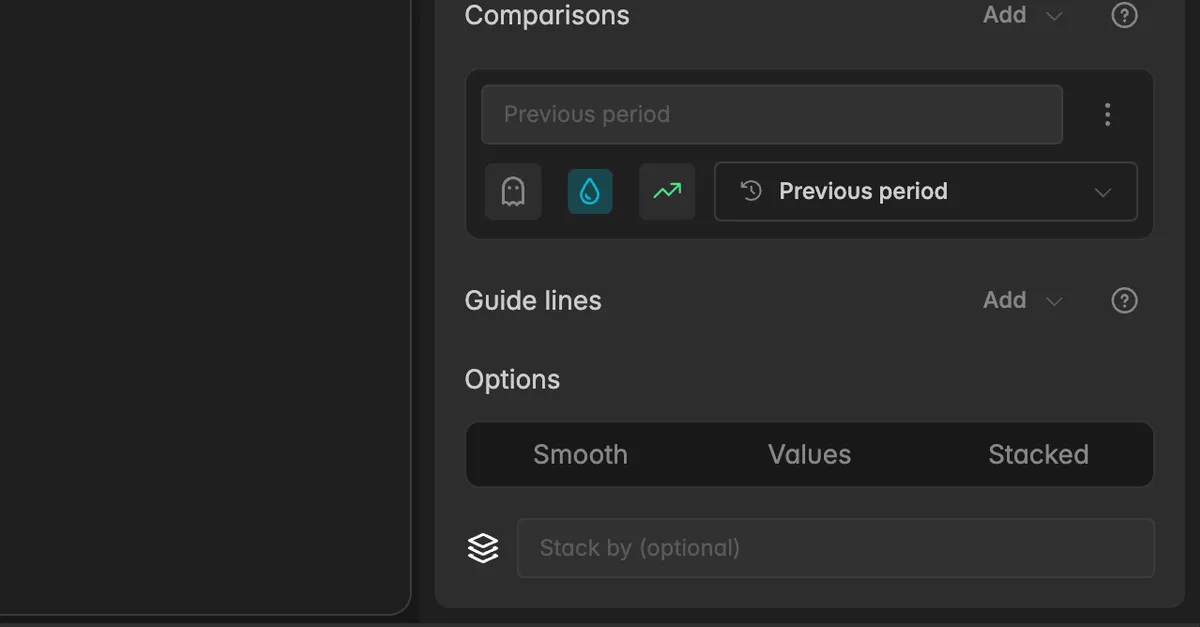Open help for Comparisons section
Viewport: 1200px width, 627px height.
tap(1125, 15)
